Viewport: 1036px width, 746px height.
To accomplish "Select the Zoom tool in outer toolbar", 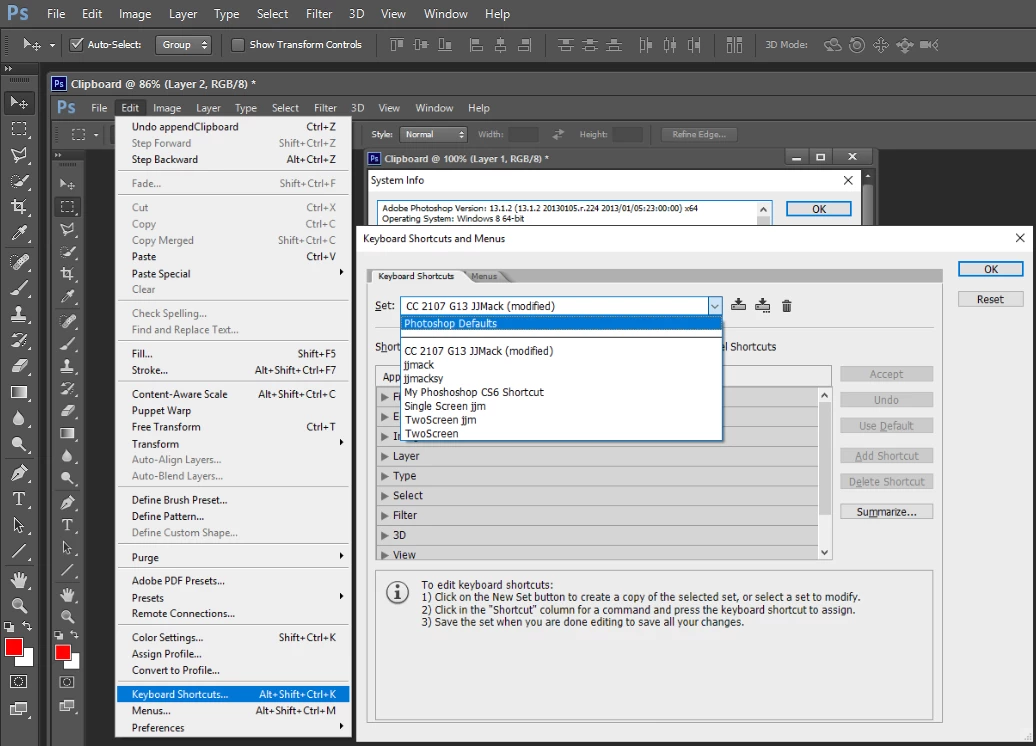I will tap(19, 605).
